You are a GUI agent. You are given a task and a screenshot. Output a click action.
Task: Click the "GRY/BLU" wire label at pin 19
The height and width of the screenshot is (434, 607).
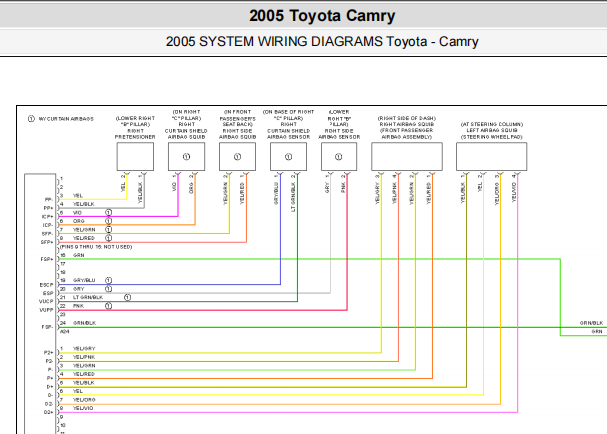(84, 280)
